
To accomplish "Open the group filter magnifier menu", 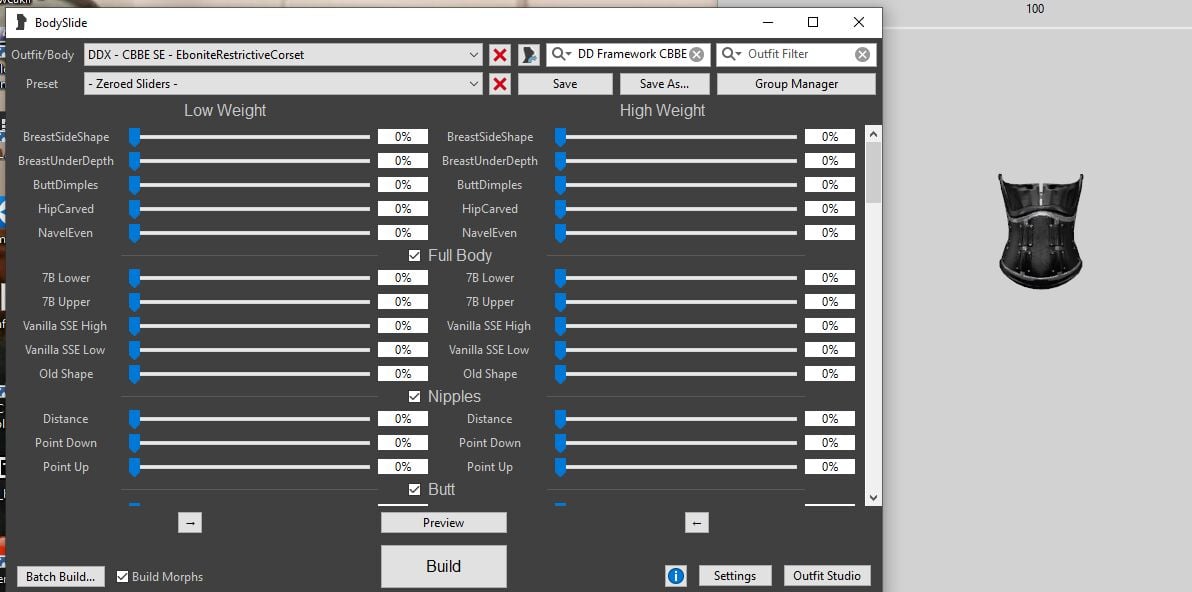I will coord(562,54).
